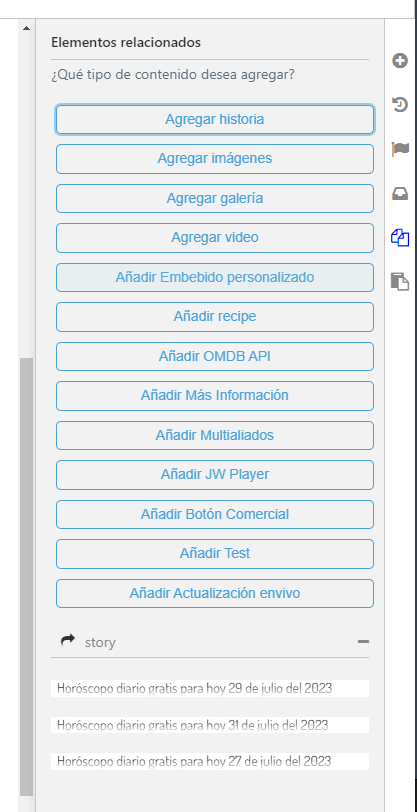This screenshot has height=812, width=417.
Task: Click Añadir Botón Comercial
Action: coord(215,514)
